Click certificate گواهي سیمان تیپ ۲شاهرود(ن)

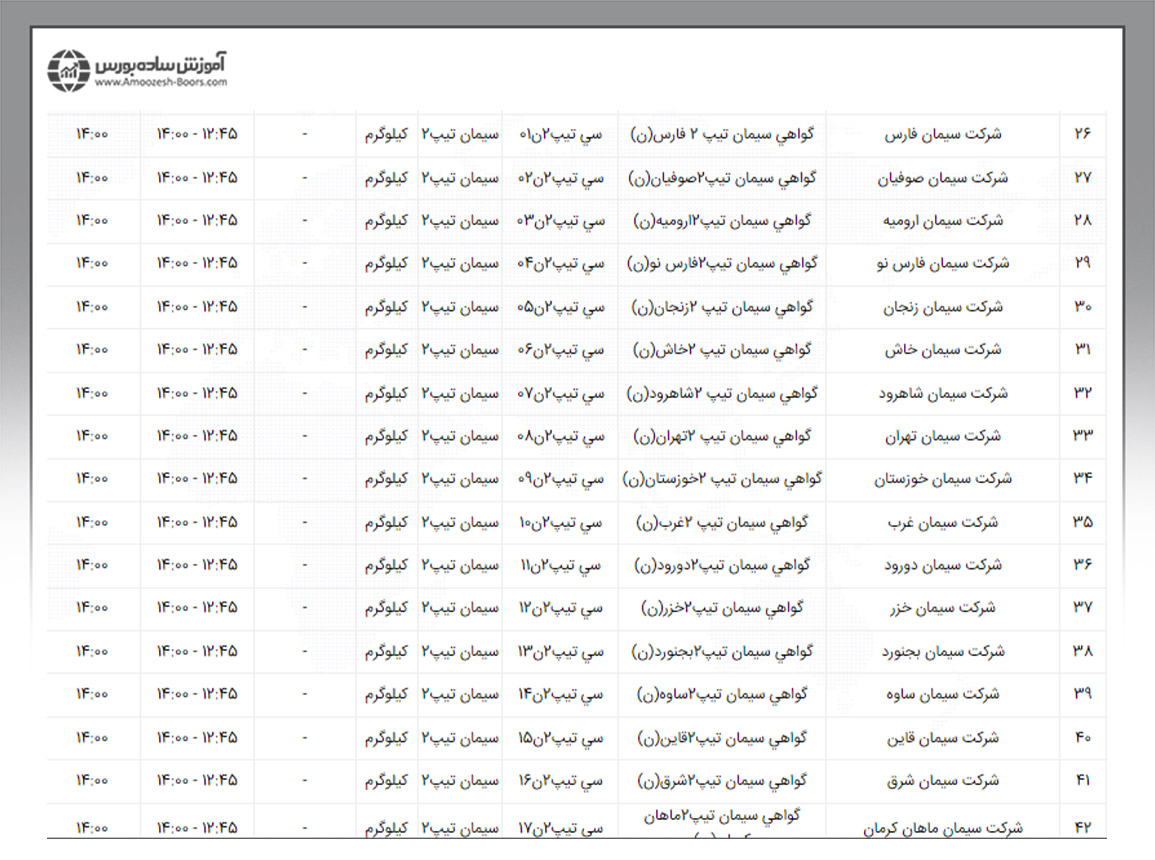click(x=721, y=393)
